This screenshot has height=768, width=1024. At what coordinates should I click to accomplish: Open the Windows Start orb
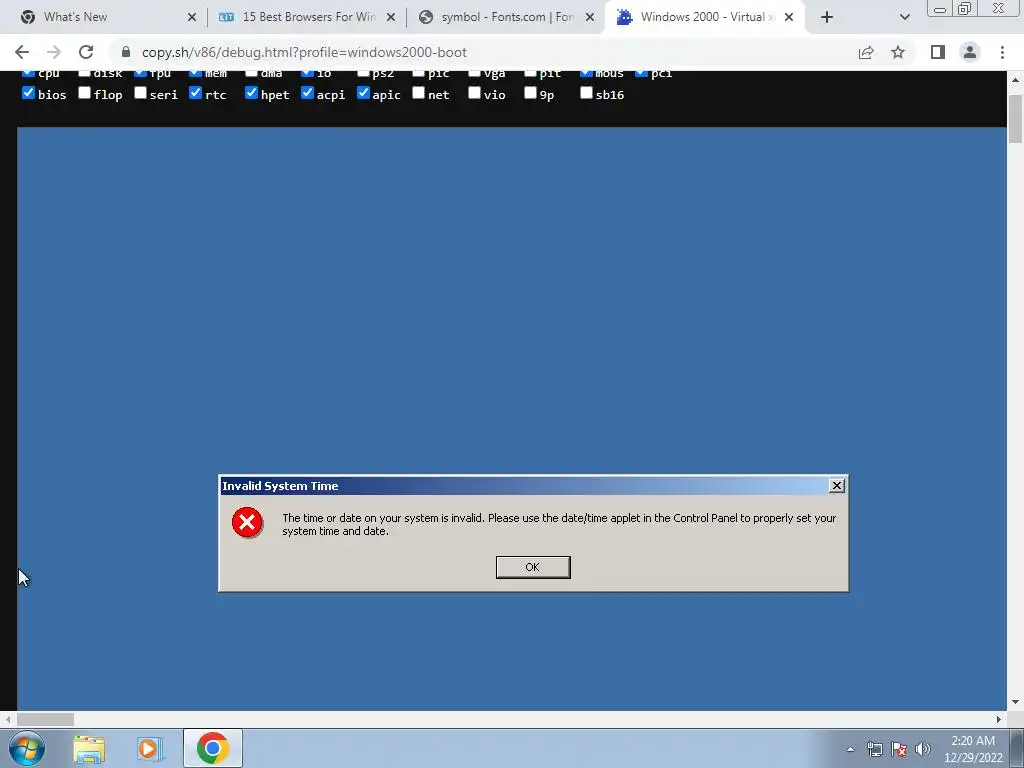pyautogui.click(x=27, y=748)
